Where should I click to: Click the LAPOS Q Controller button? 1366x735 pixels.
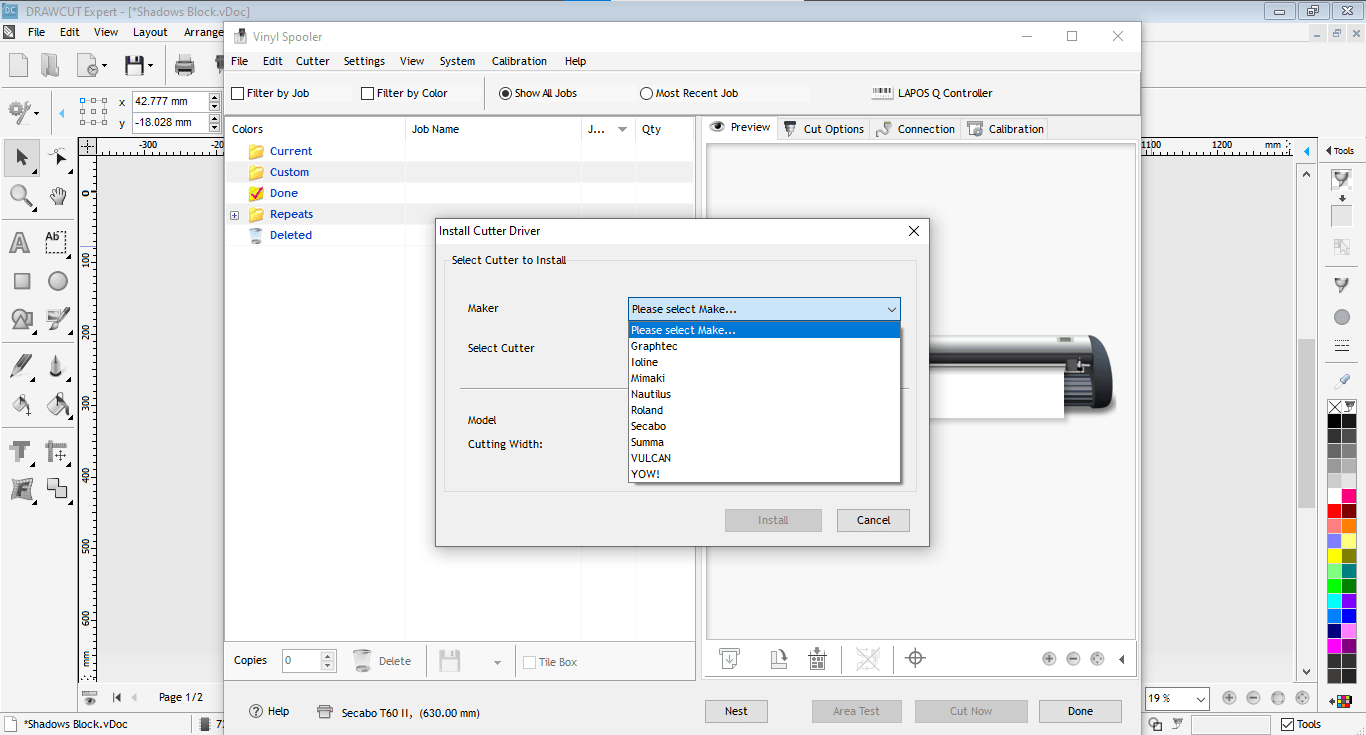tap(932, 93)
